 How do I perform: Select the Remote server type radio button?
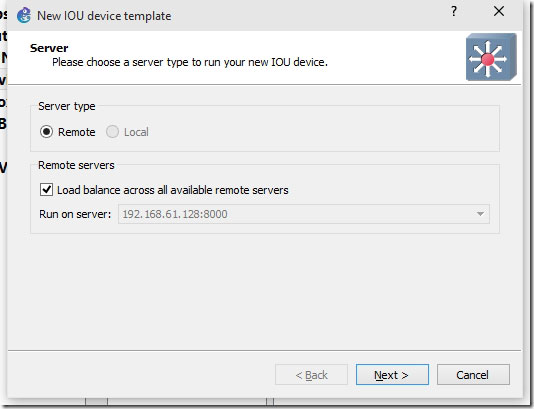tap(46, 132)
